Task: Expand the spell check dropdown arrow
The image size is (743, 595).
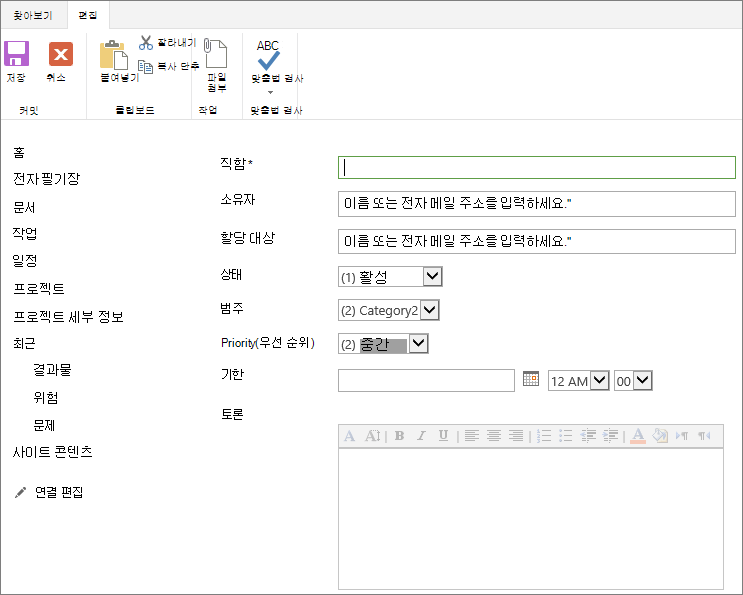Action: (271, 92)
